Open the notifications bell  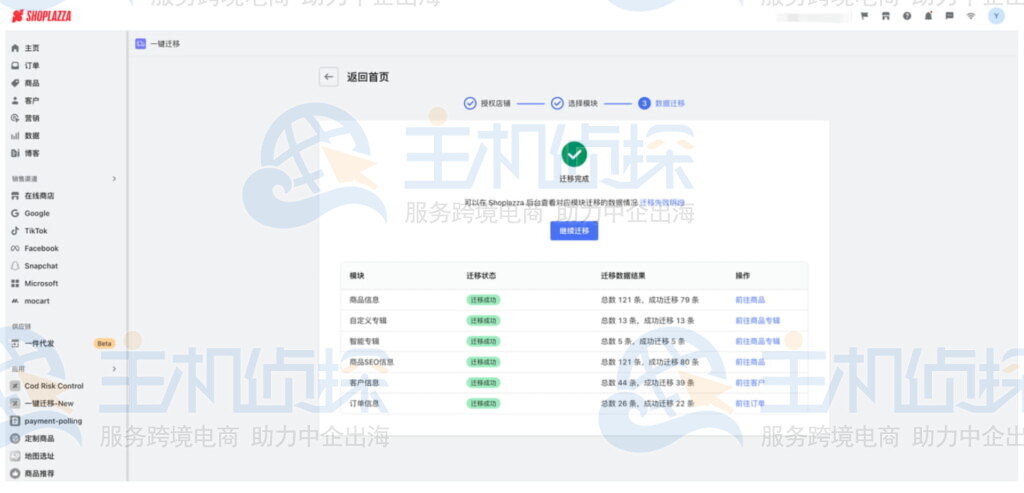pyautogui.click(x=928, y=16)
